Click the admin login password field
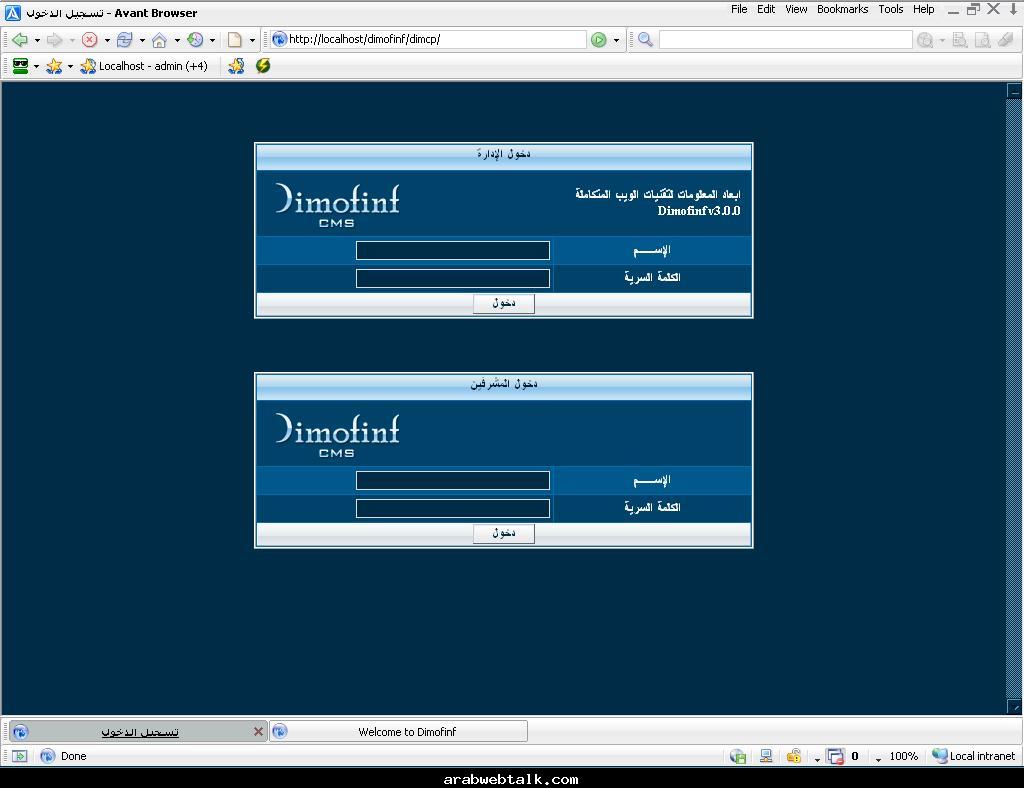The width and height of the screenshot is (1024, 788). click(453, 279)
